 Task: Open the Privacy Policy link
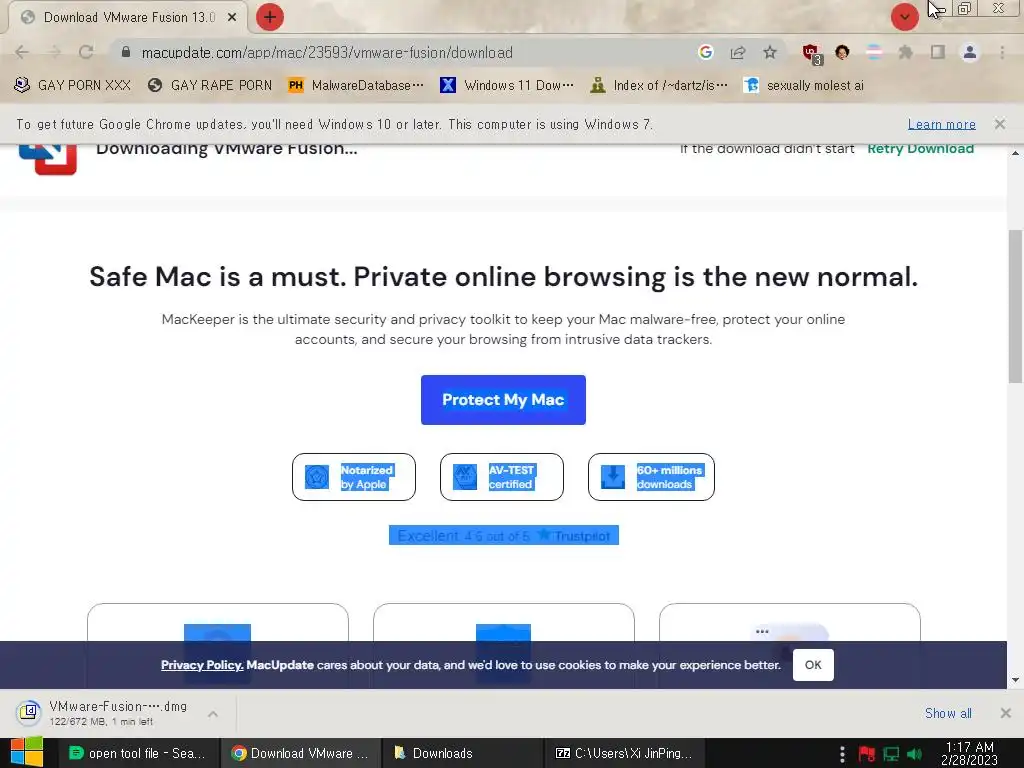(202, 665)
